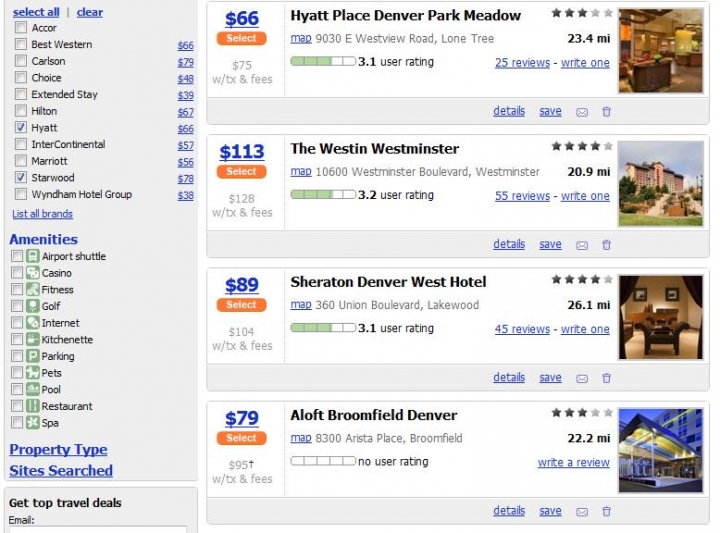The width and height of the screenshot is (720, 533).
Task: Open Sheraton Denver West Hotel room photo
Action: coord(660,317)
